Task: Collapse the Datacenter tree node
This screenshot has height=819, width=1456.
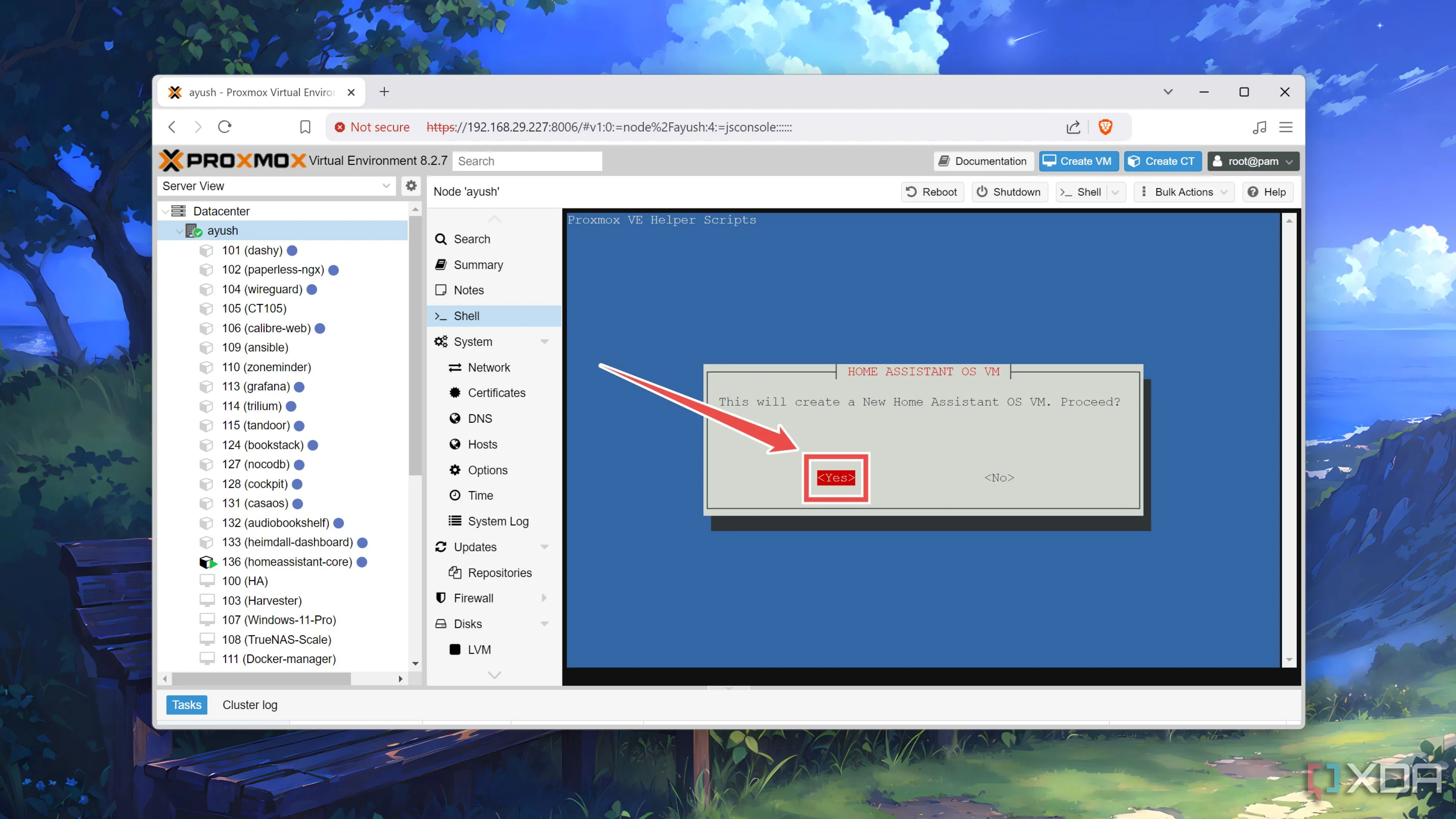Action: tap(166, 212)
